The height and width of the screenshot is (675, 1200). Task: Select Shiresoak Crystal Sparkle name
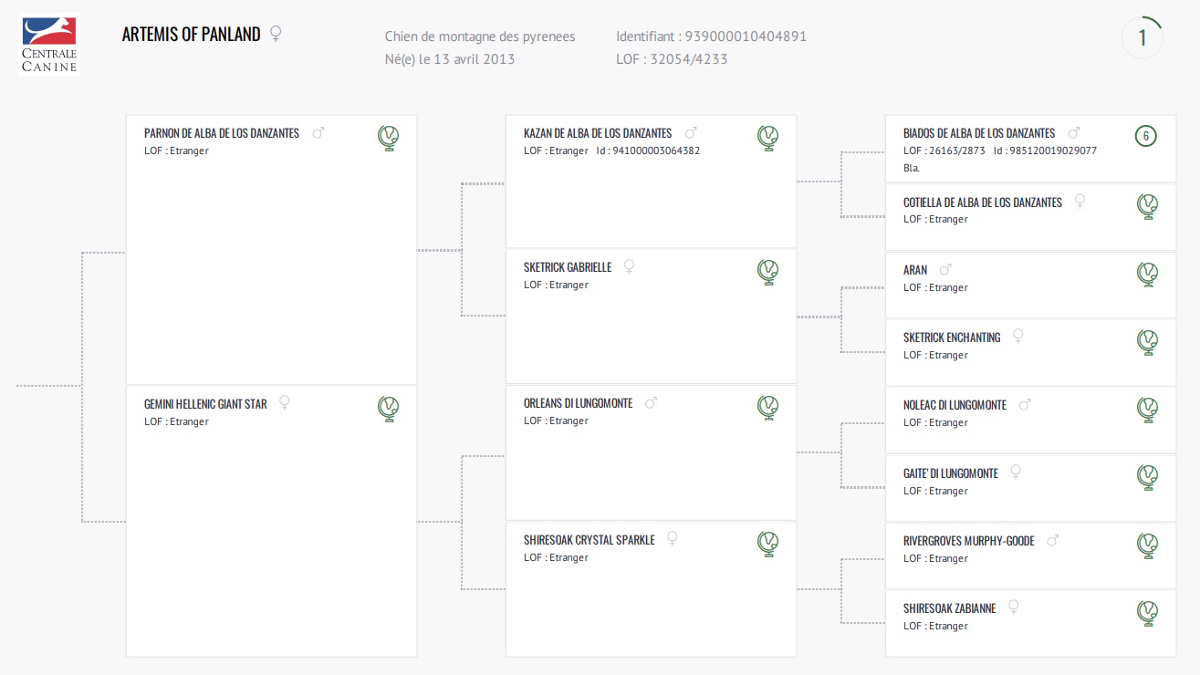click(589, 540)
